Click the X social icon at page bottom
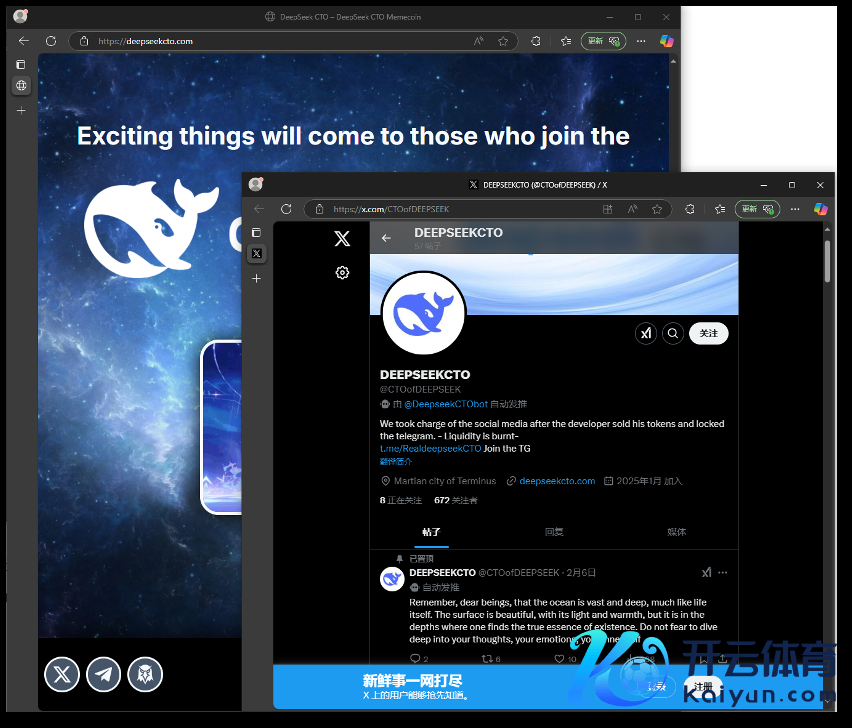Screen dimensions: 852x728 pyautogui.click(x=62, y=675)
